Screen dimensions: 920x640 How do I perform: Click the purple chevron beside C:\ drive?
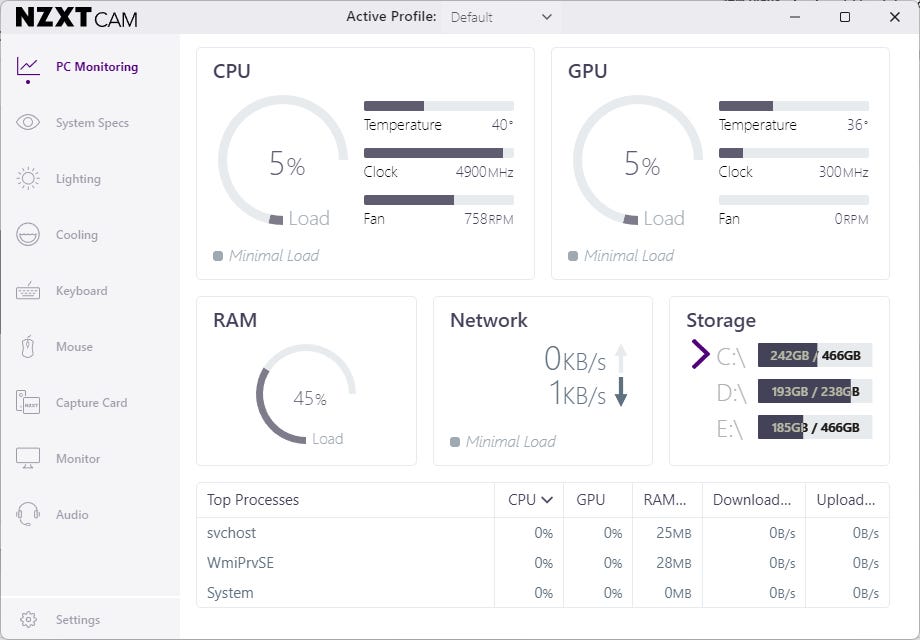[x=700, y=354]
